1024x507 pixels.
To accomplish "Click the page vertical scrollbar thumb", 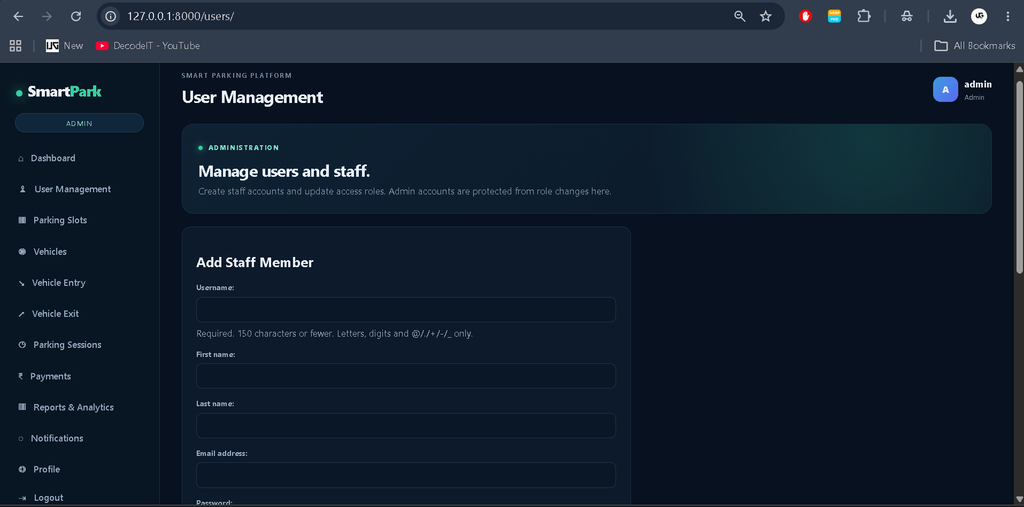I will point(1019,176).
